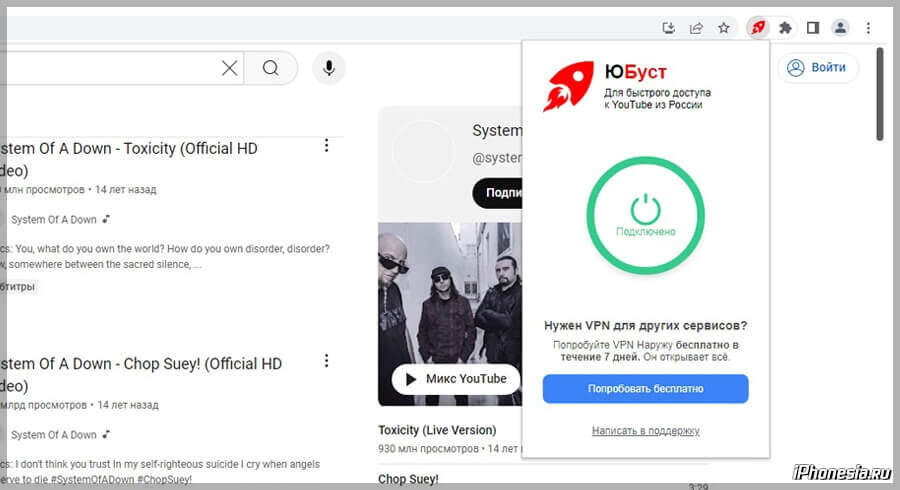Viewport: 900px width, 490px height.
Task: Open the Toxicity (Official HD Video) title
Action: 129,160
